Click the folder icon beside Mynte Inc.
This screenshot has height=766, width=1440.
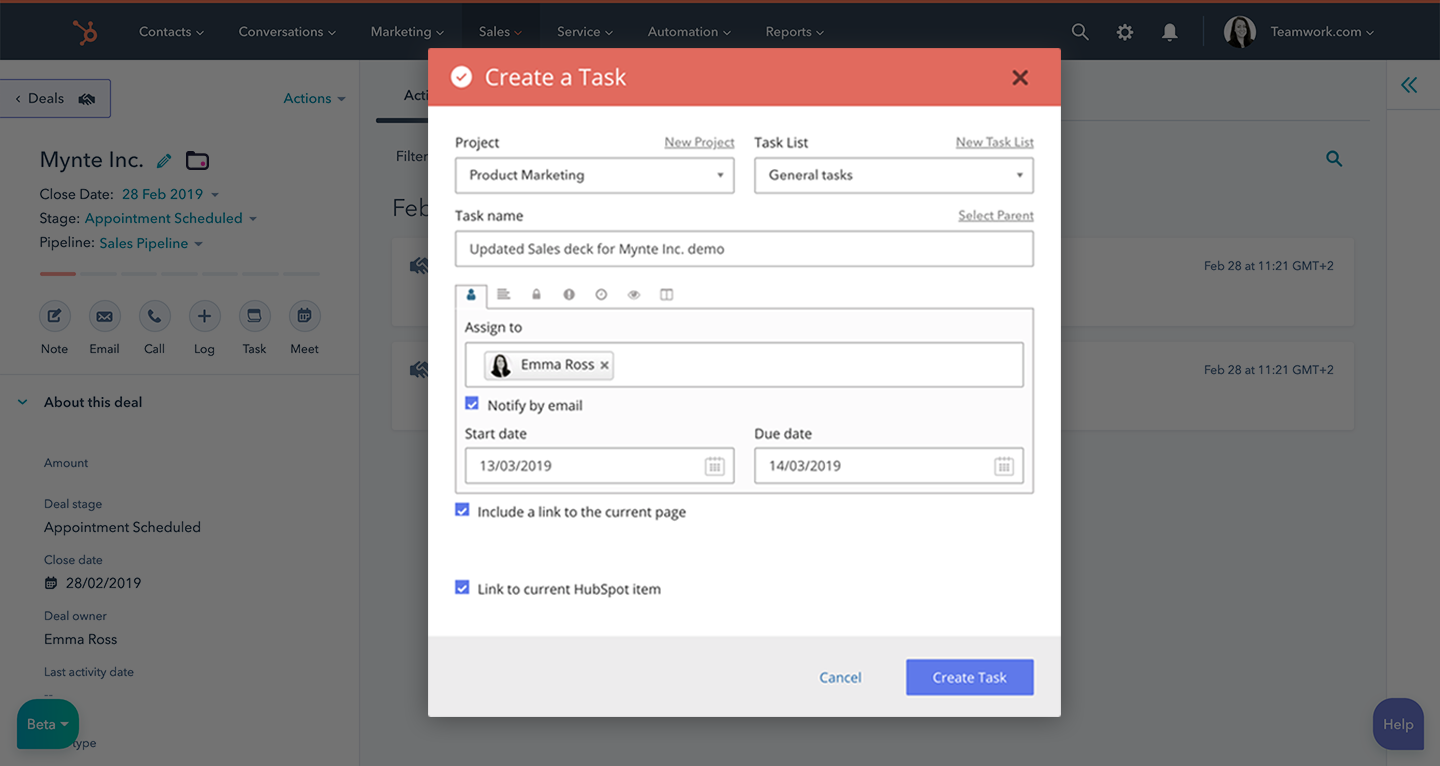198,160
